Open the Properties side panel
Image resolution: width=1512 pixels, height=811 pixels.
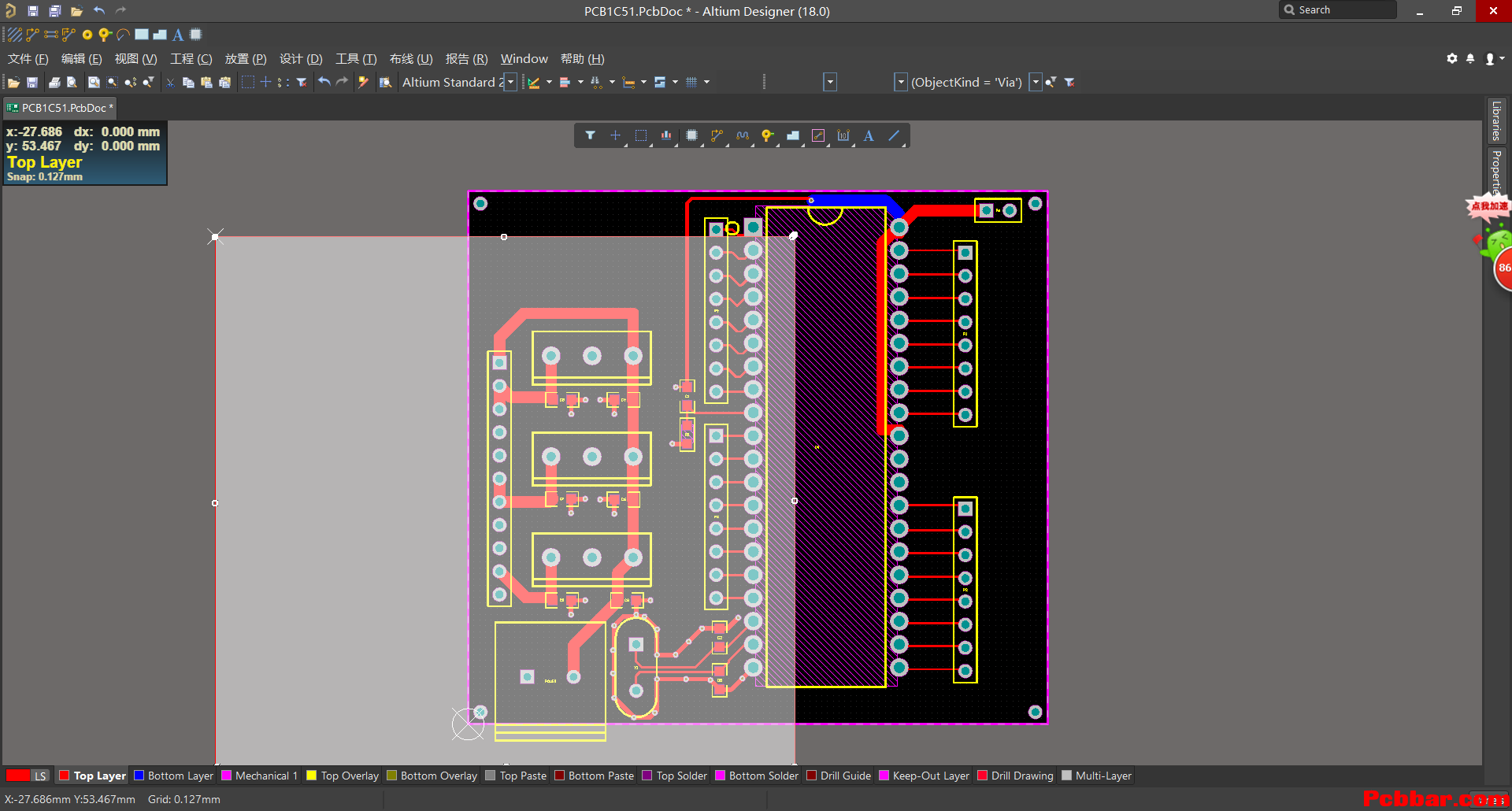pos(1495,172)
